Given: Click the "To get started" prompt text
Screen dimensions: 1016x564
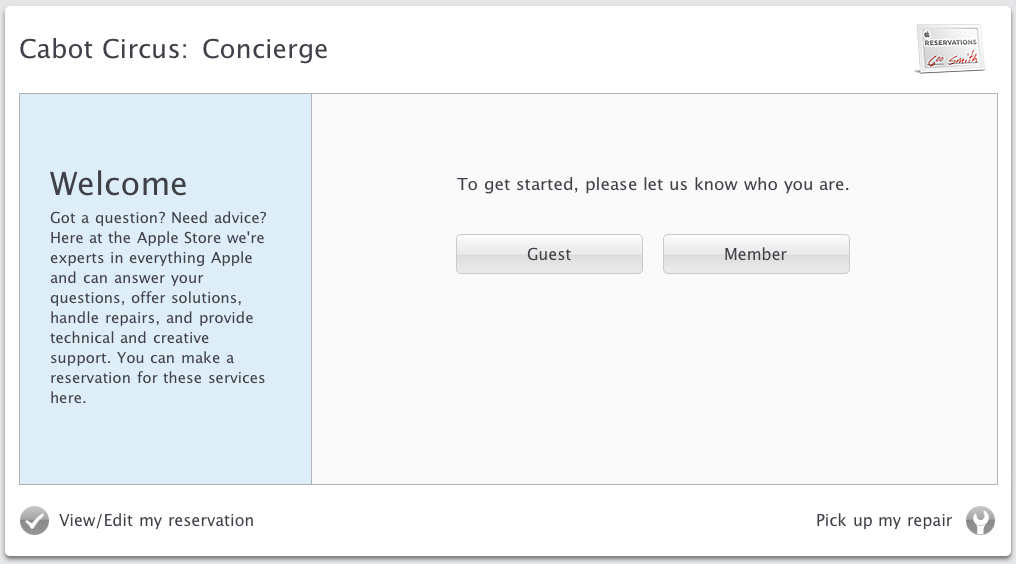Looking at the screenshot, I should click(653, 185).
